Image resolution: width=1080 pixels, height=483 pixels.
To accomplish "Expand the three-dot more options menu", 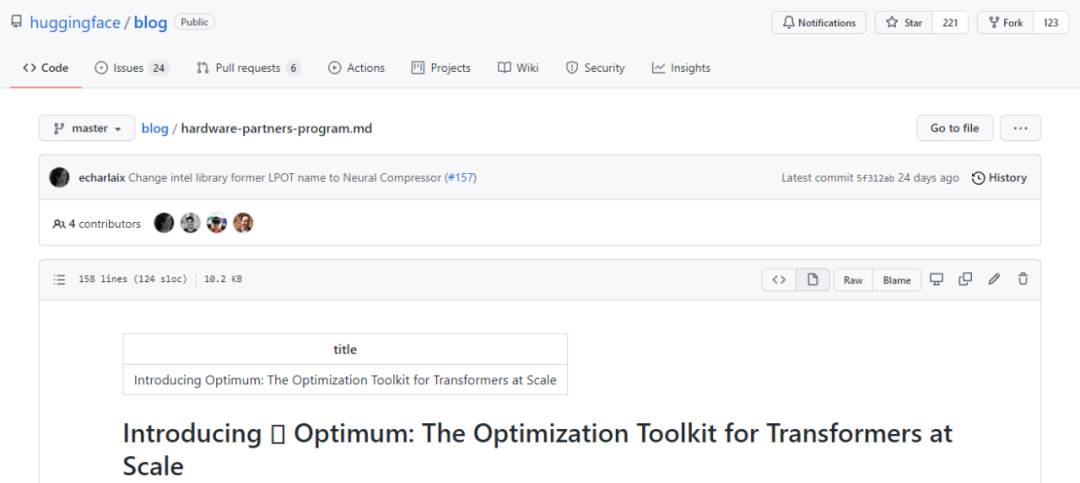I will click(1020, 128).
